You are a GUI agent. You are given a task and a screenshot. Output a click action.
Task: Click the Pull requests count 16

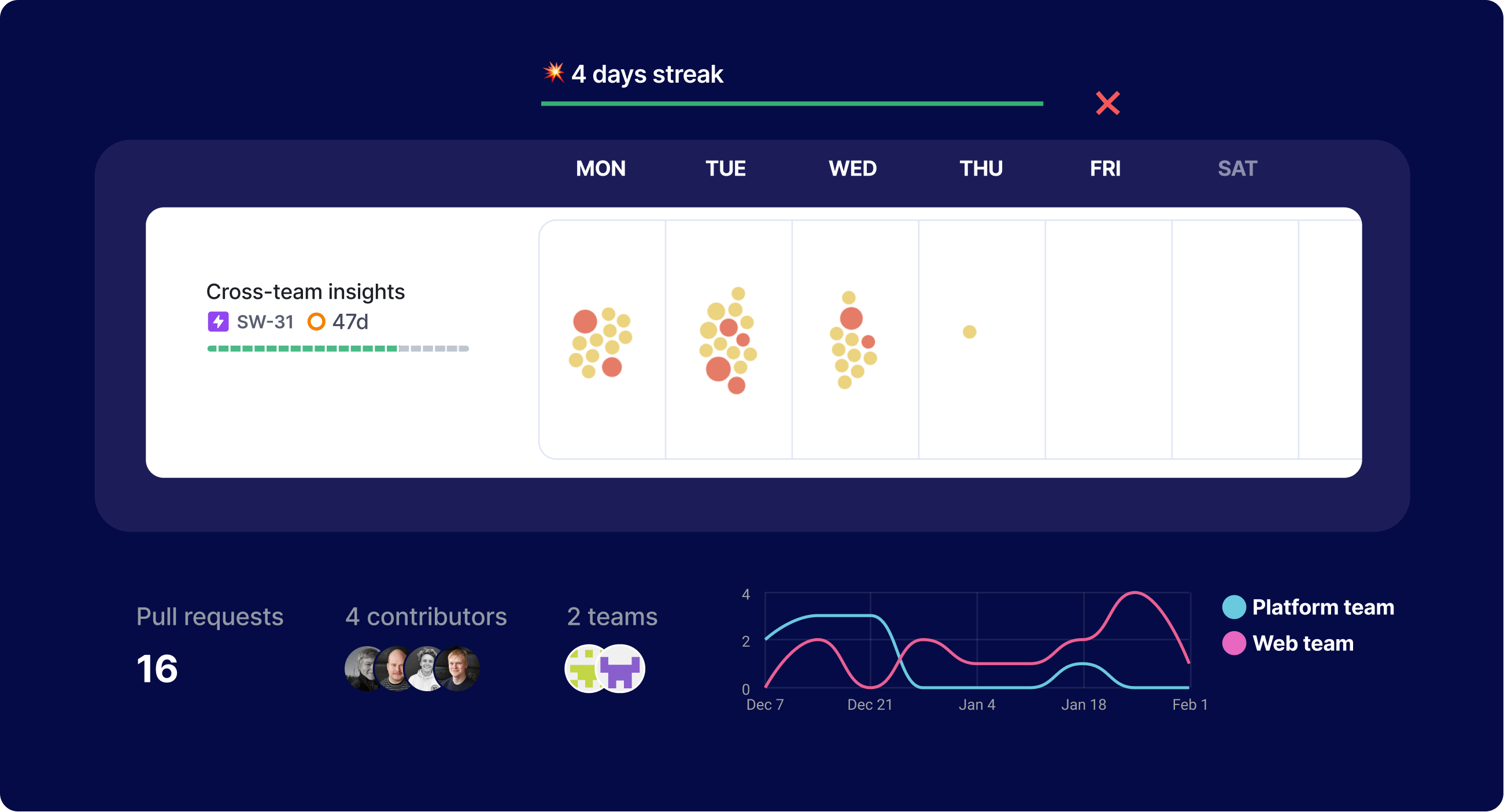pos(157,669)
